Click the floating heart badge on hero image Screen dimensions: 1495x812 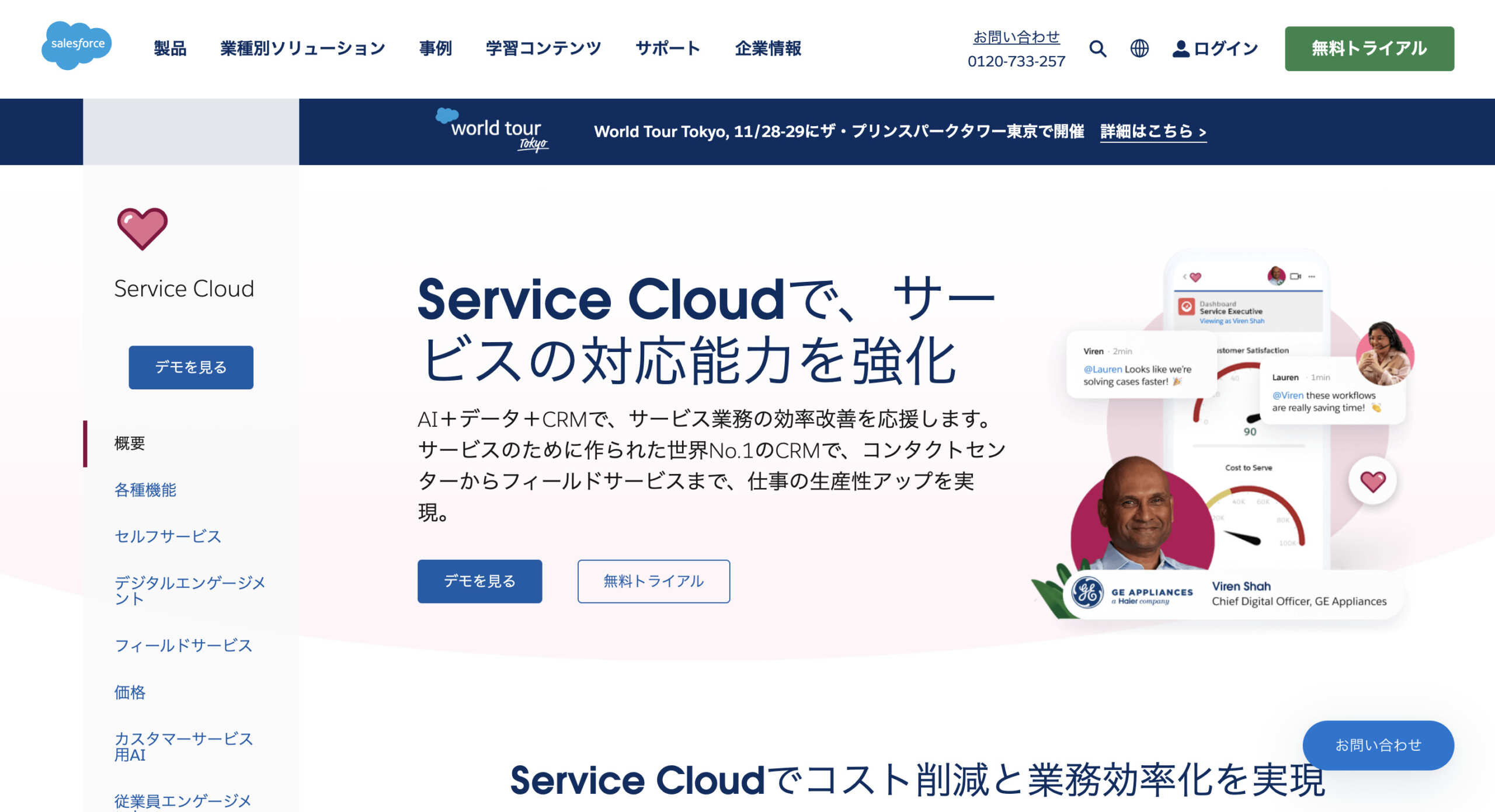[1372, 482]
